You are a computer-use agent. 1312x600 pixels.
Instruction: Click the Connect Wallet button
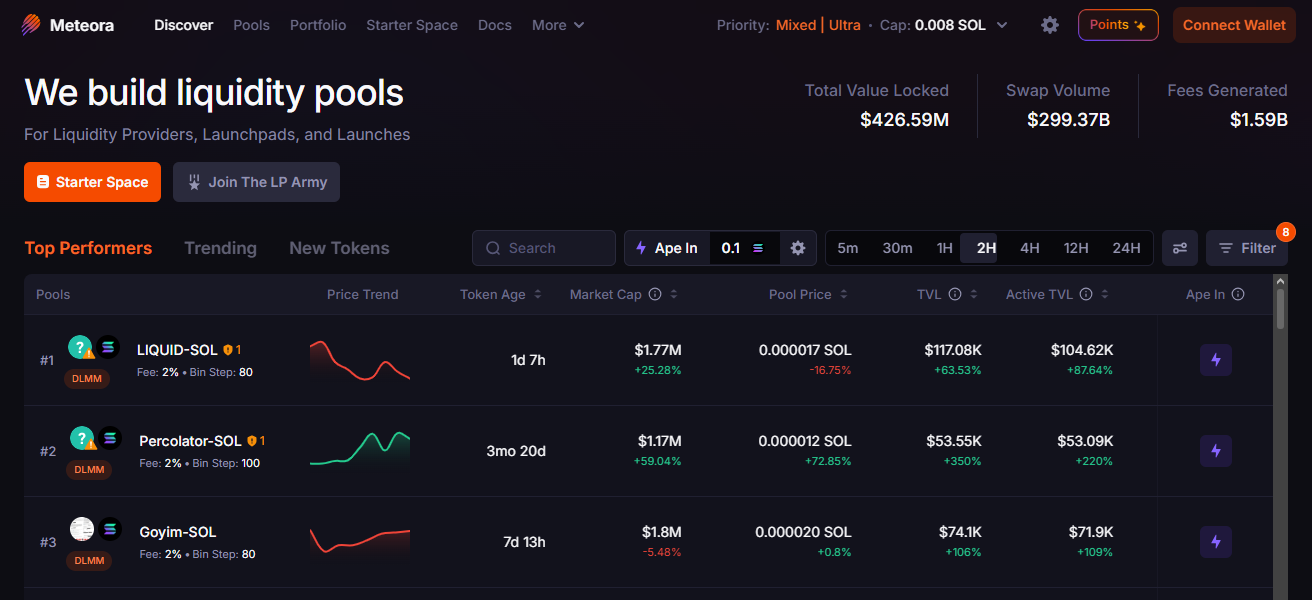click(1234, 25)
